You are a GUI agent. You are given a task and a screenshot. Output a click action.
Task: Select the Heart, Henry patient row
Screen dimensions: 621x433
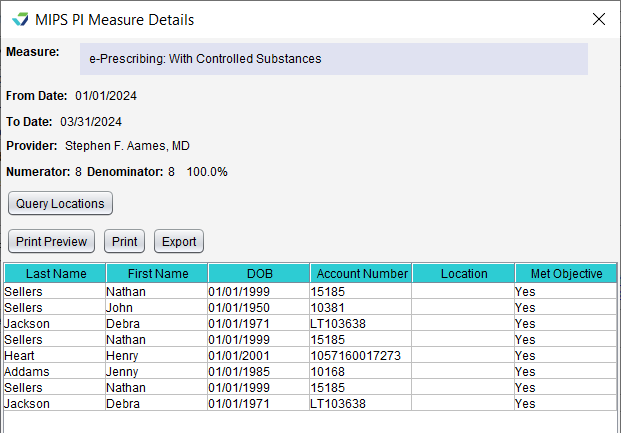click(x=310, y=355)
